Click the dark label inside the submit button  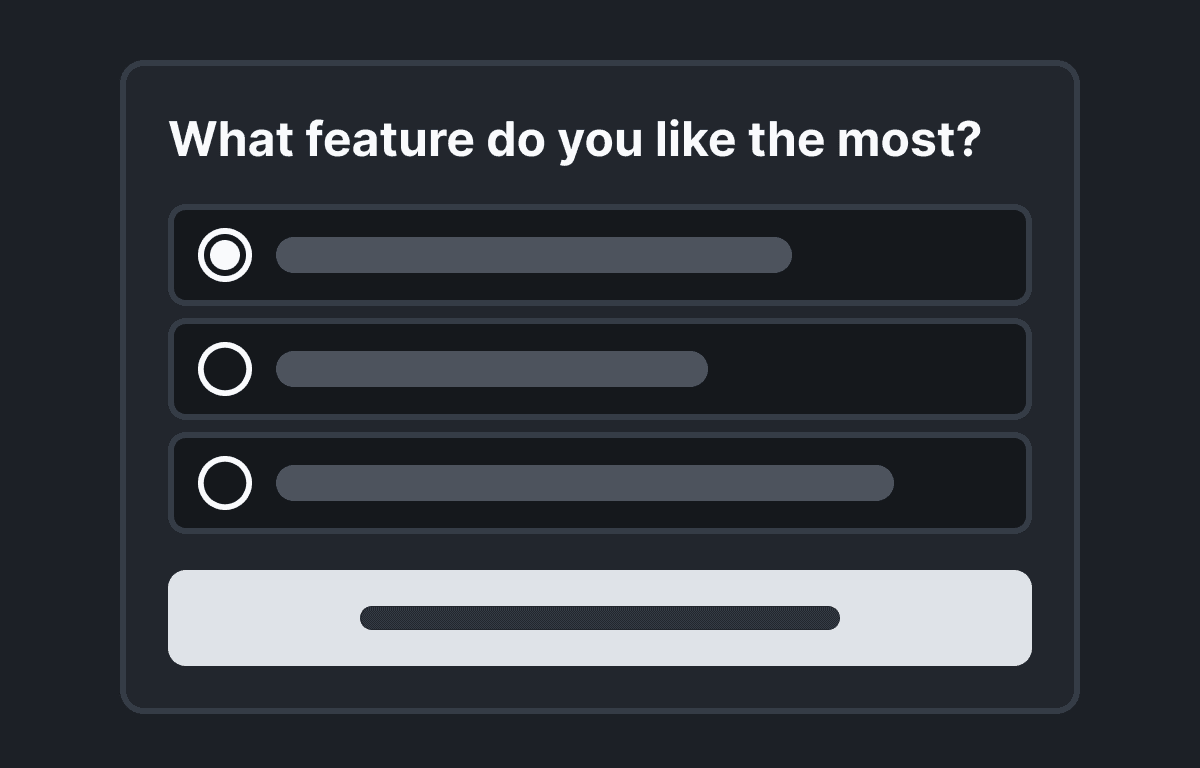[600, 618]
